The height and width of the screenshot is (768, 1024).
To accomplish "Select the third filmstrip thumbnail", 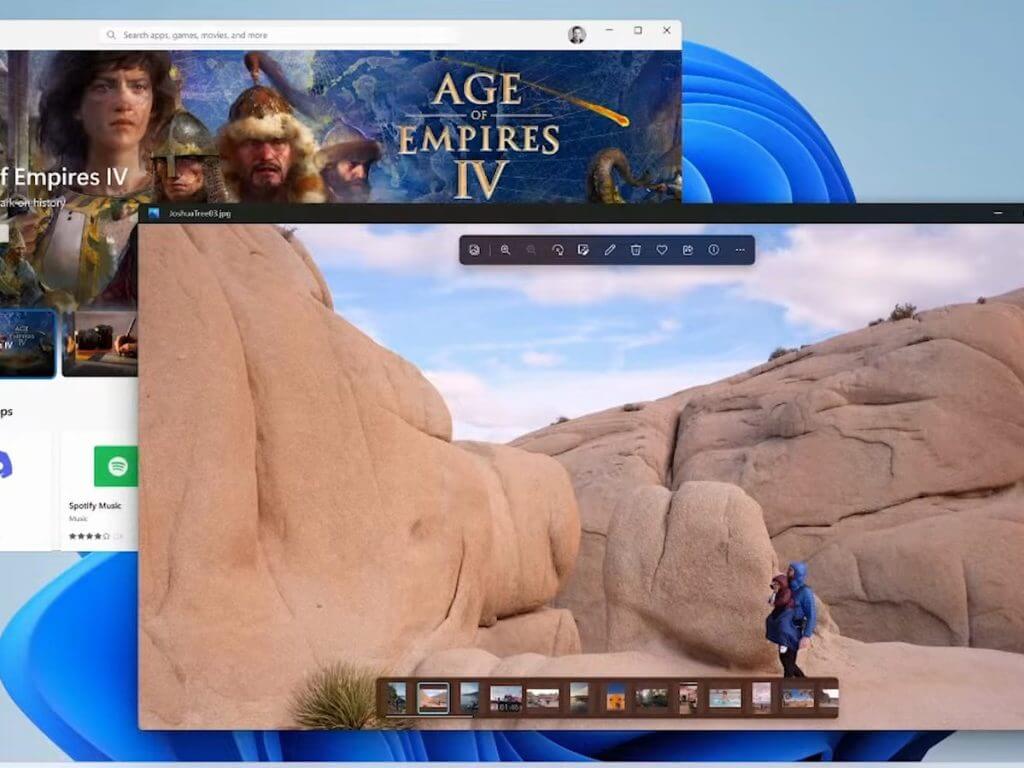I will [x=470, y=697].
